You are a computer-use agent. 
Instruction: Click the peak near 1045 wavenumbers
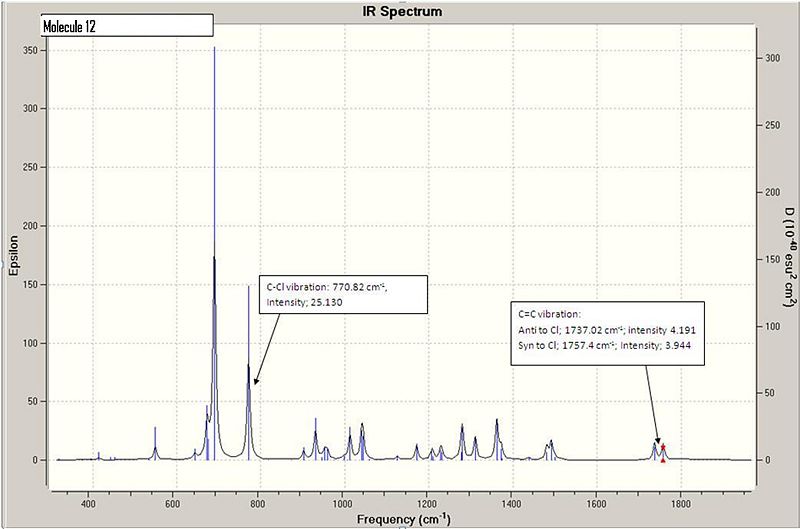coord(362,441)
